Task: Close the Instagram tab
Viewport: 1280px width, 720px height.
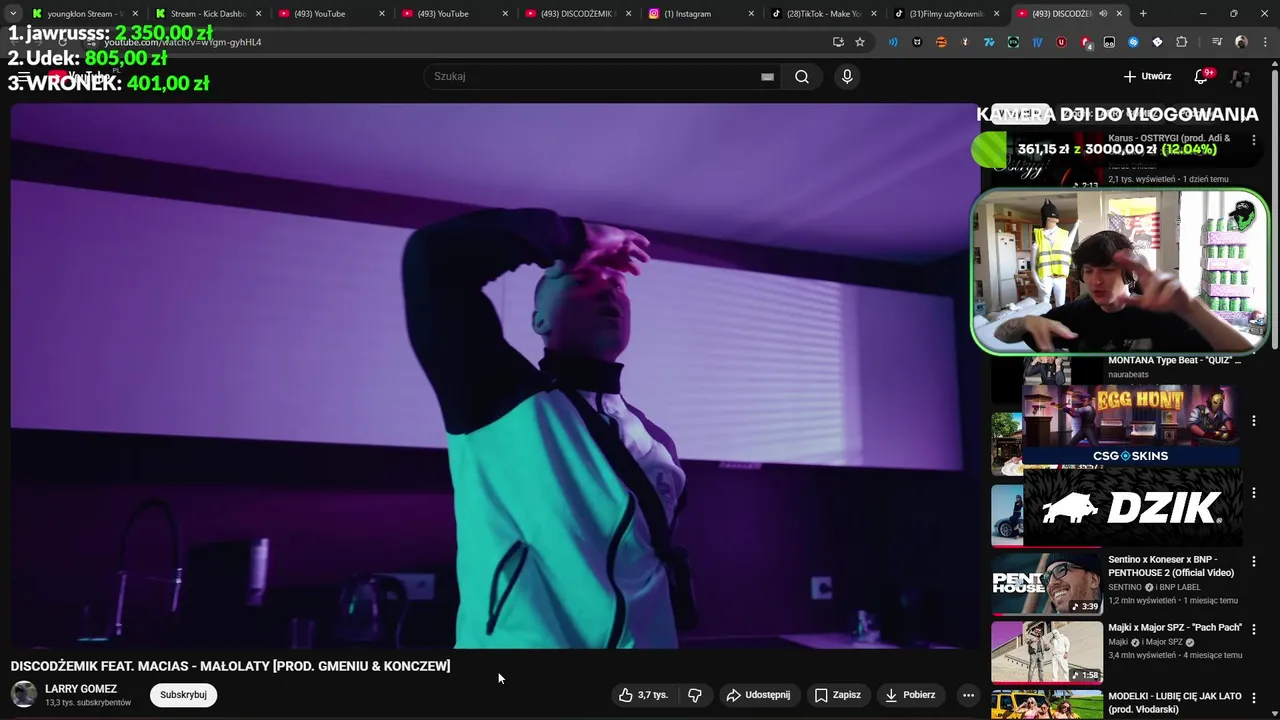Action: [752, 14]
